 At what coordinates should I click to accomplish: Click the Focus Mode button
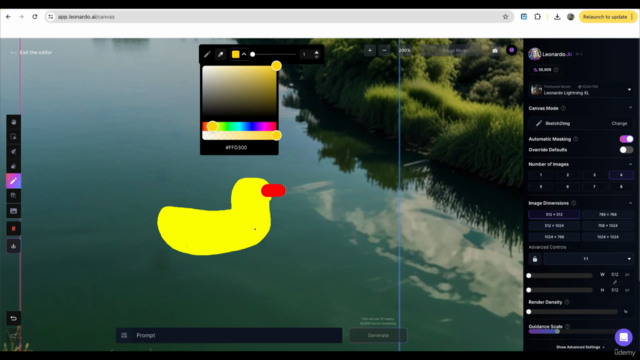455,51
